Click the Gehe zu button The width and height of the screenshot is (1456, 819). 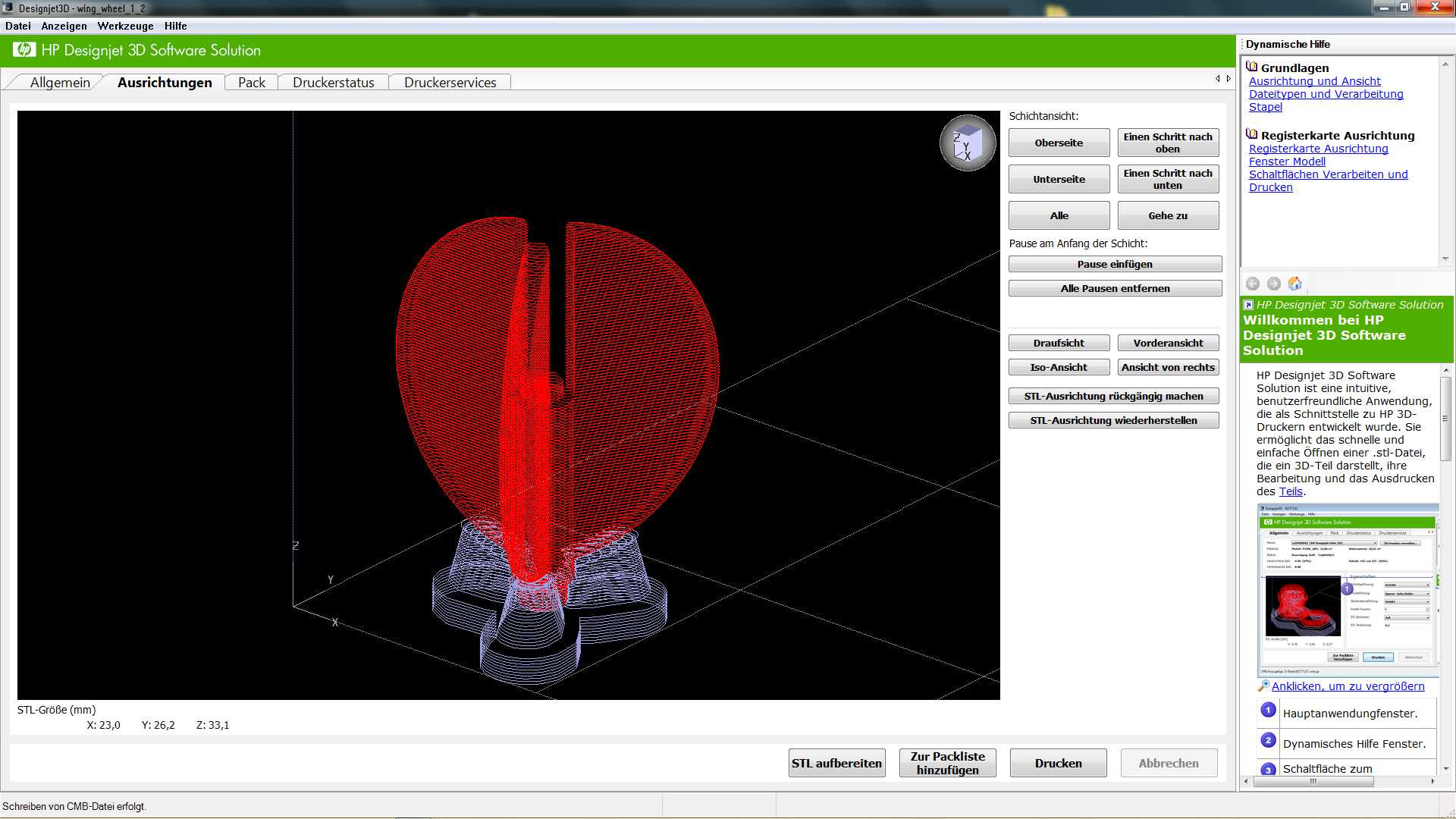click(x=1168, y=215)
